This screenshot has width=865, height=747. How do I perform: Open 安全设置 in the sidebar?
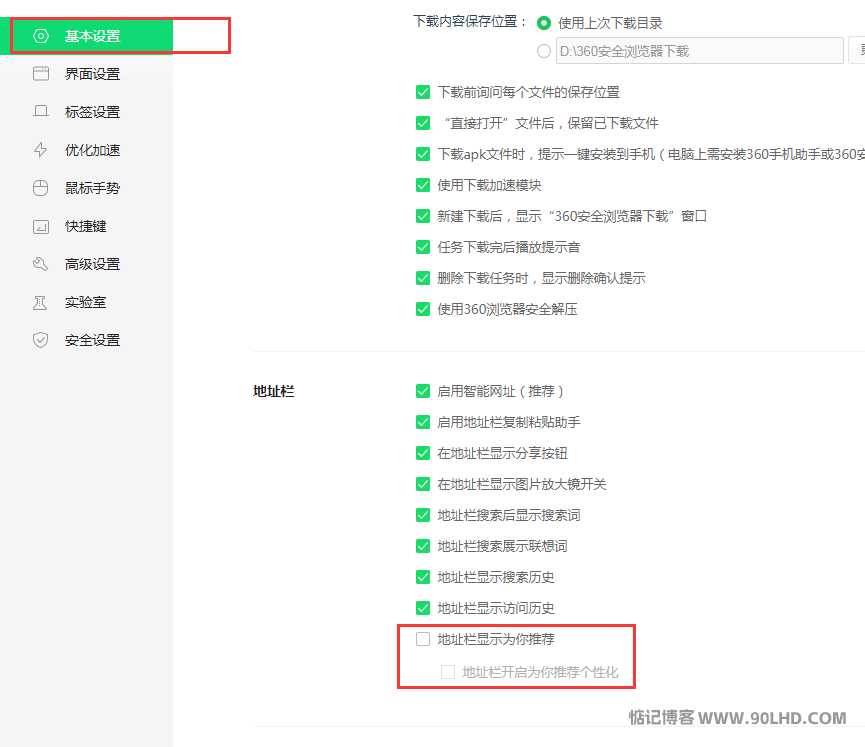[x=87, y=340]
